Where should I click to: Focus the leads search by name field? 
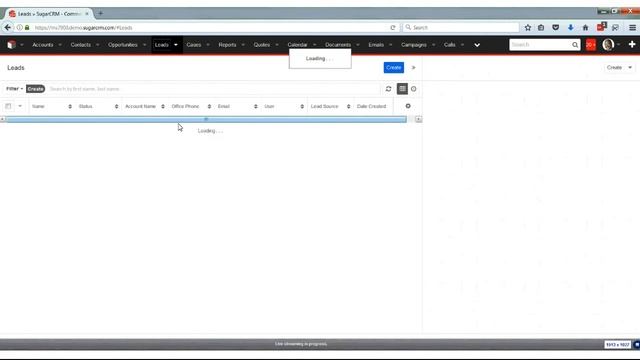(x=214, y=89)
